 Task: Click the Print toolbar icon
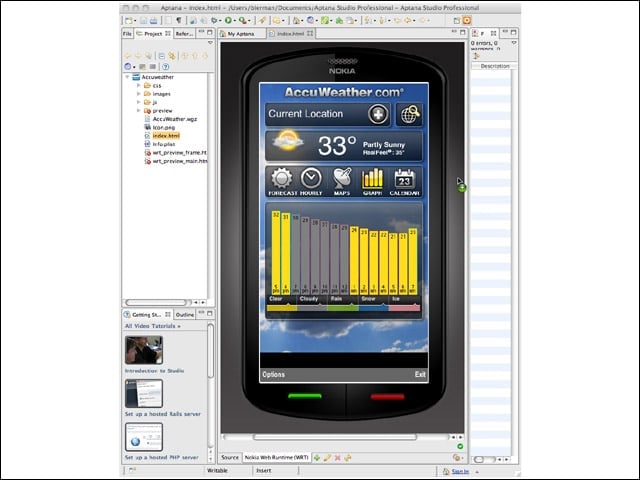point(153,20)
